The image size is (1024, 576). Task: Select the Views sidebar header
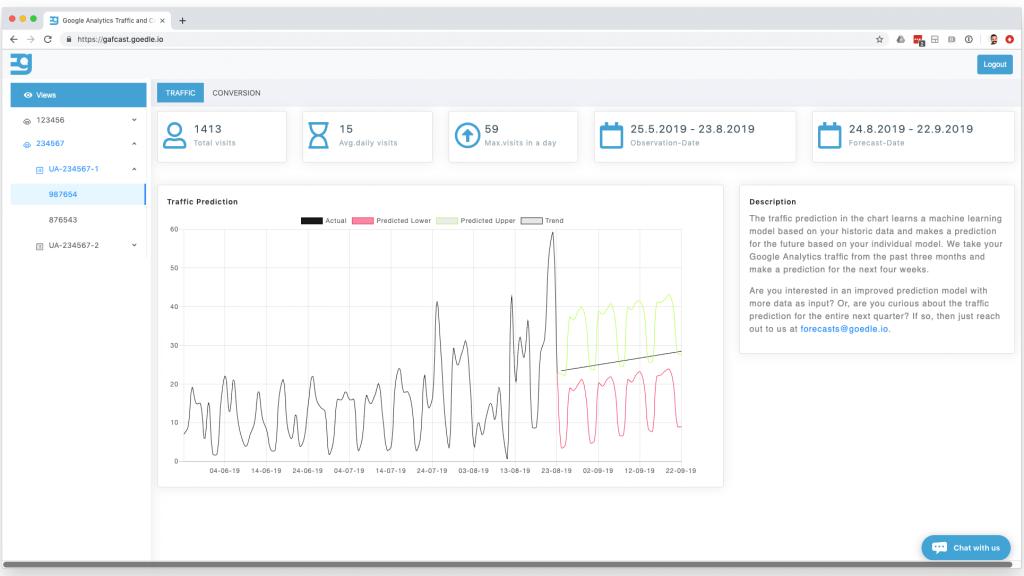pos(78,95)
